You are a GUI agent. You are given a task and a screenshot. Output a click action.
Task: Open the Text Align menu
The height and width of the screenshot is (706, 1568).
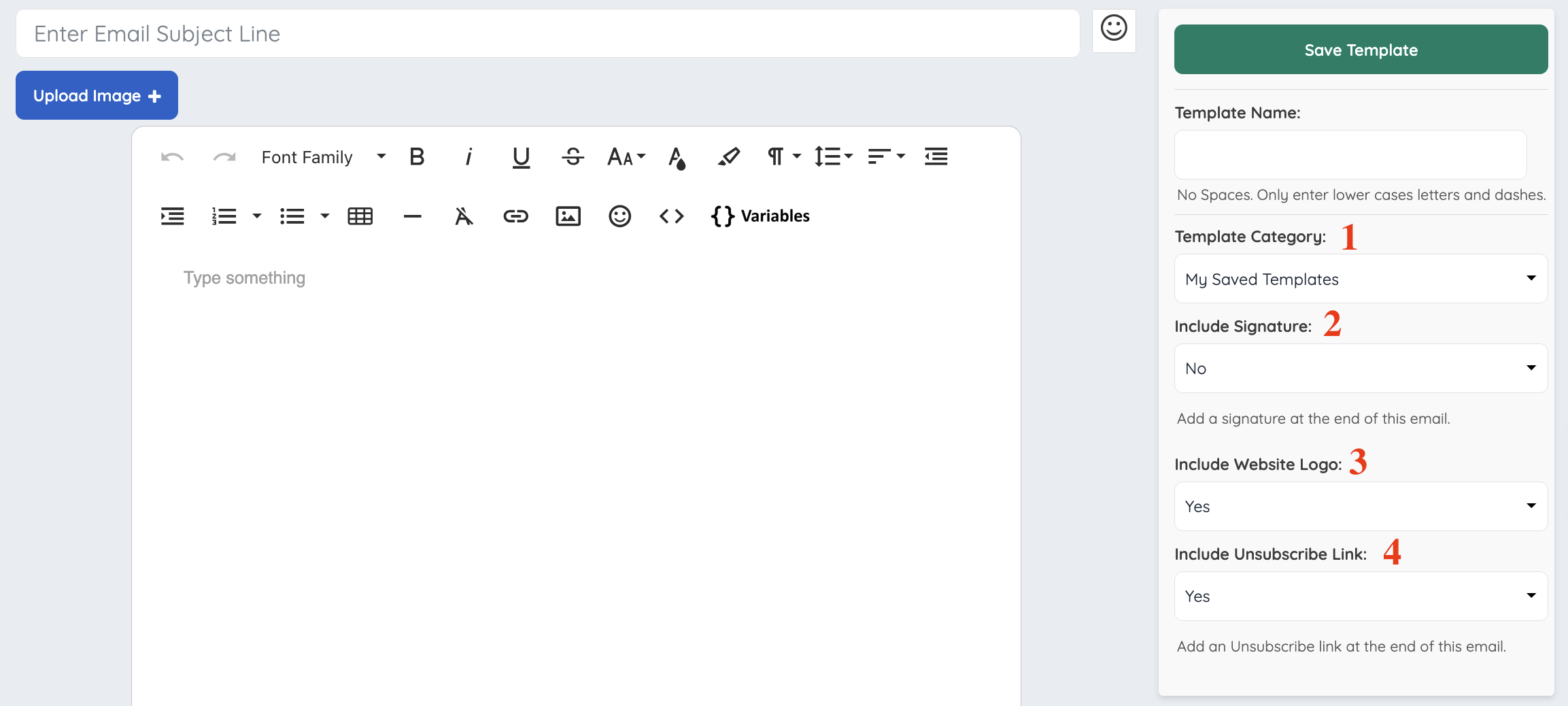pos(887,157)
